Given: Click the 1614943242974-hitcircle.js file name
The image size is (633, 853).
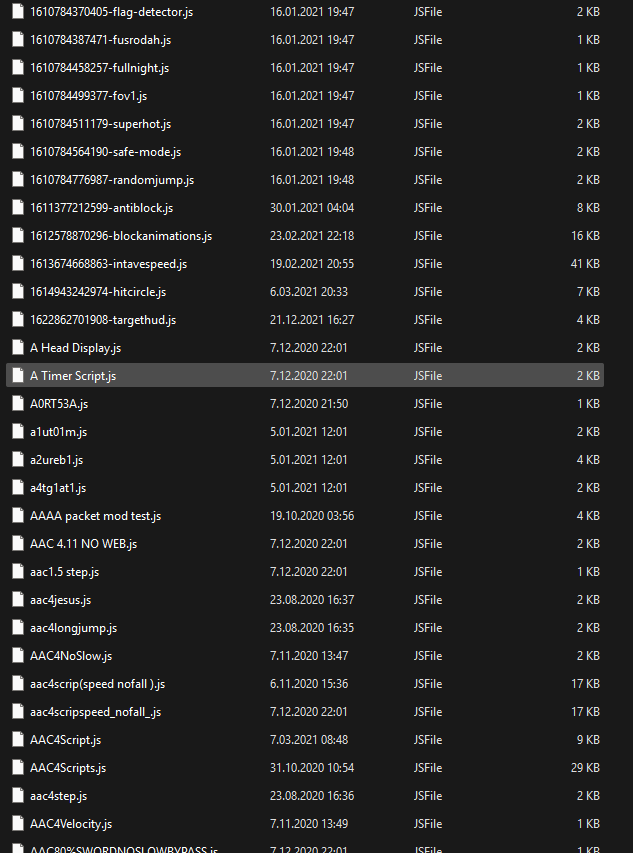Looking at the screenshot, I should [x=98, y=292].
